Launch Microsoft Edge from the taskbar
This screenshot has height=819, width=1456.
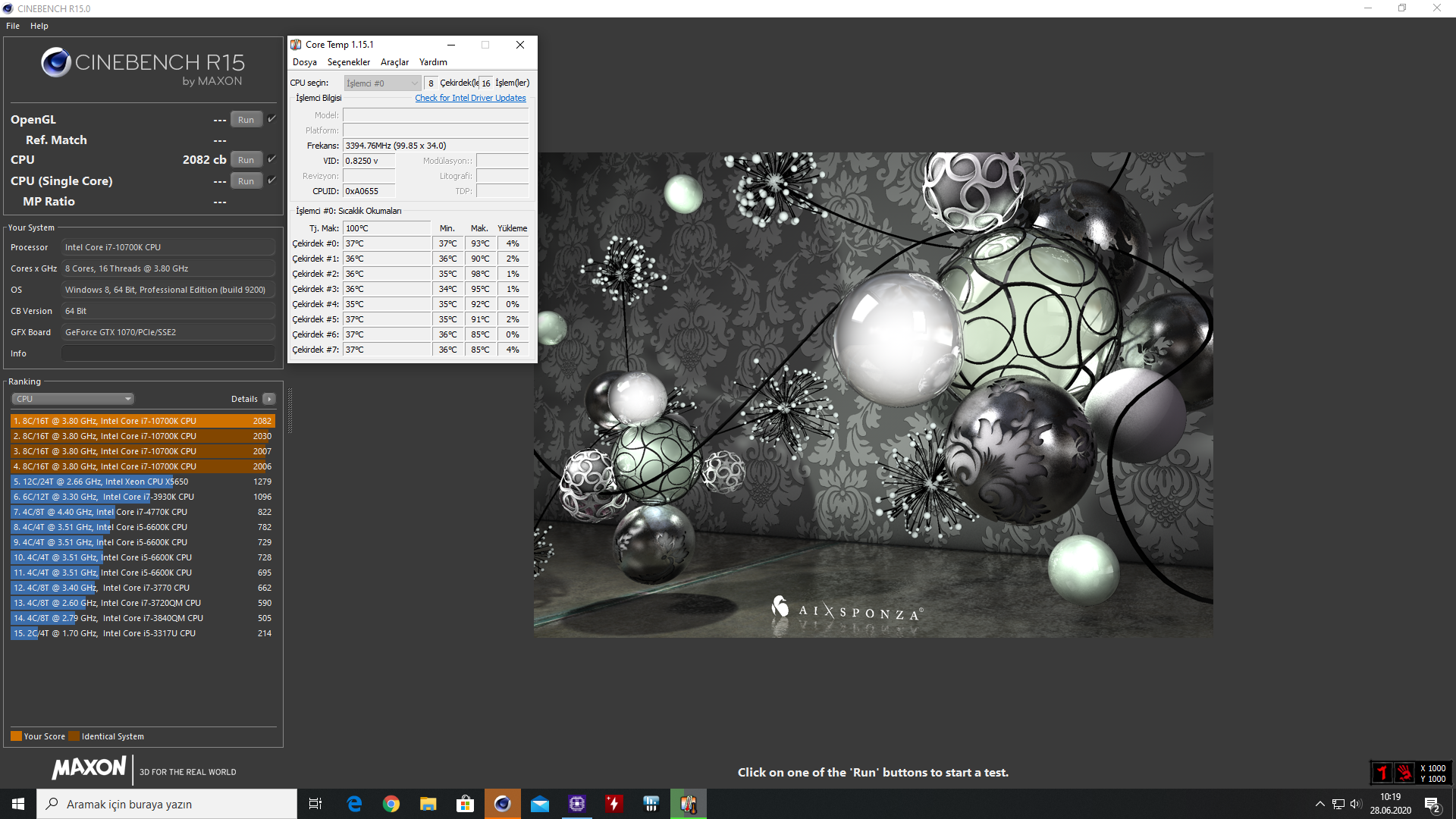[354, 804]
